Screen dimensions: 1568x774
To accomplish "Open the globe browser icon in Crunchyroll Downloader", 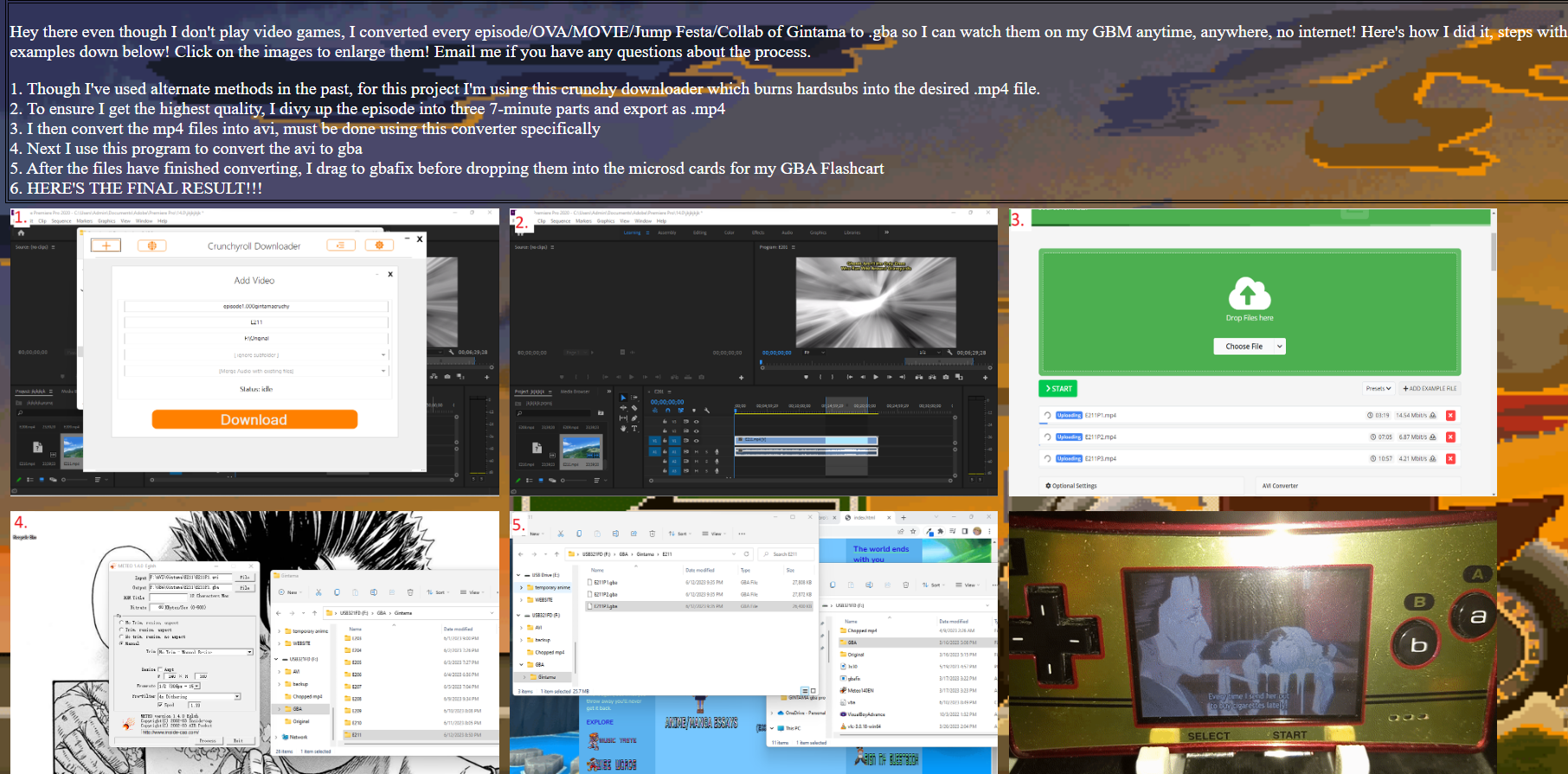I will [151, 246].
